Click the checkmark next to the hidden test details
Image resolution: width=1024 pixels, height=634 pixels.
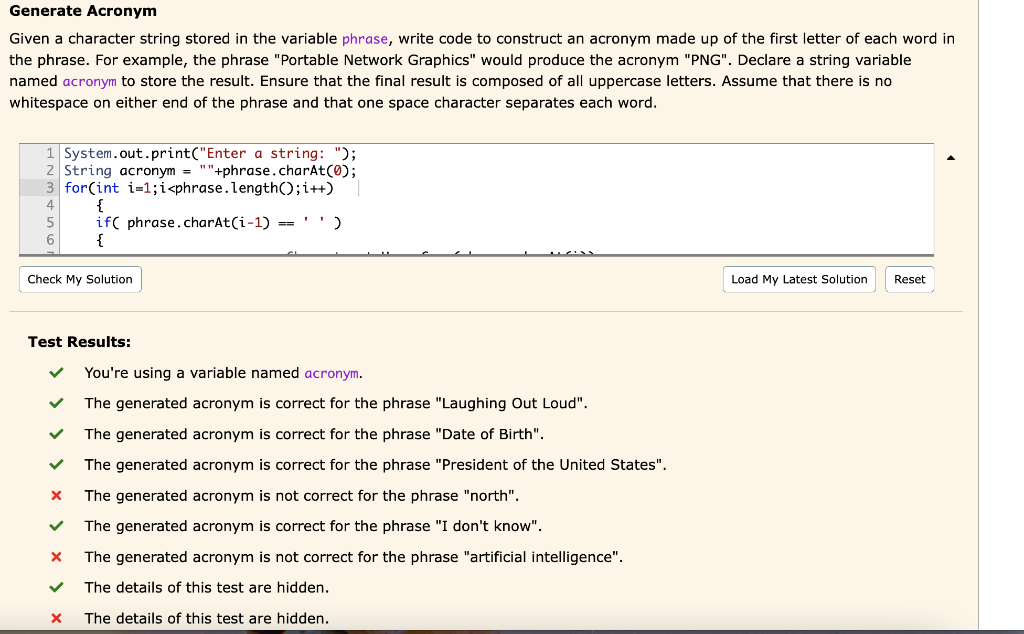point(58,587)
